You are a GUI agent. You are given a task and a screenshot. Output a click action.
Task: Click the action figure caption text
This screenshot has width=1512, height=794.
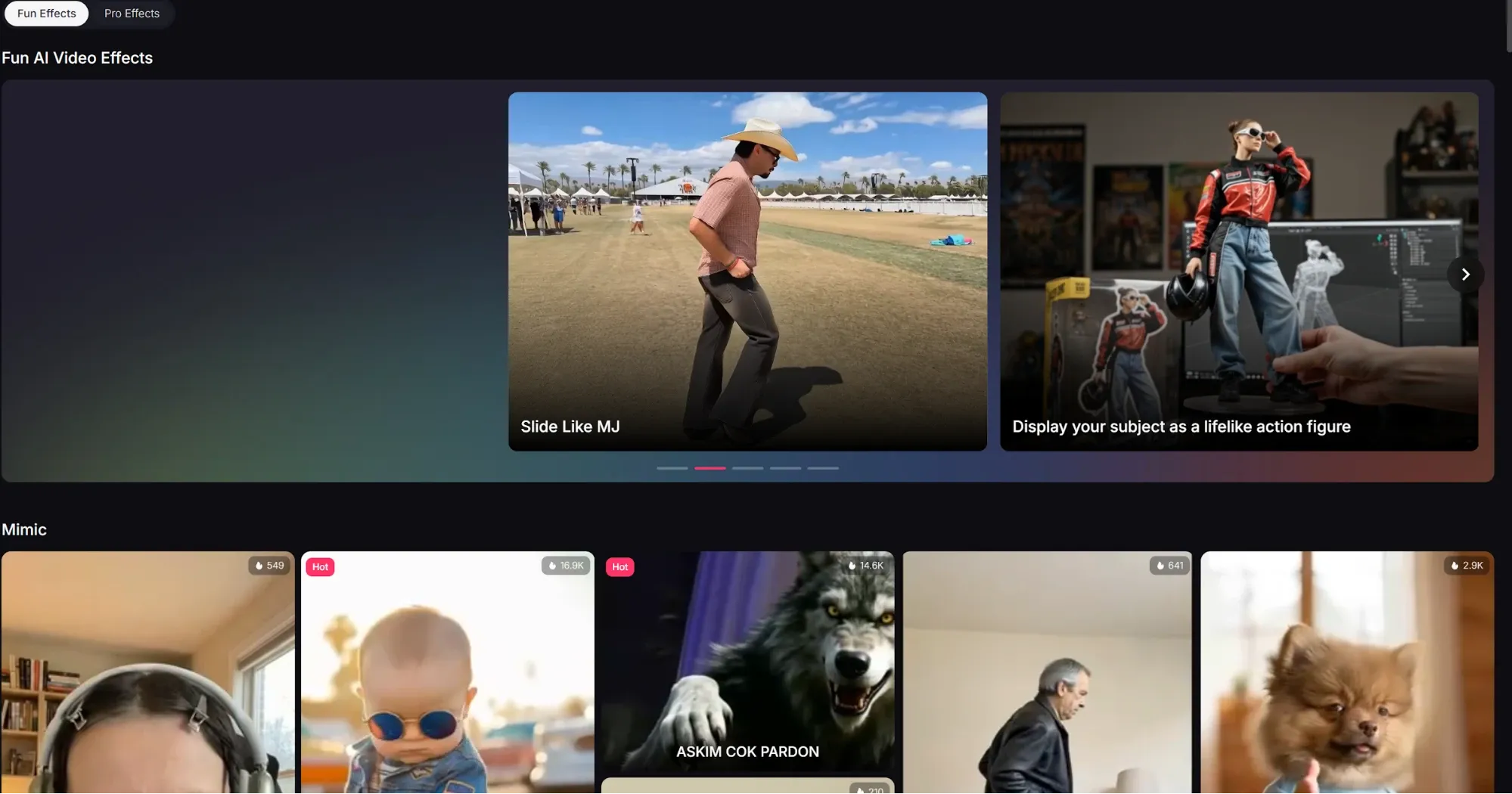tap(1181, 426)
